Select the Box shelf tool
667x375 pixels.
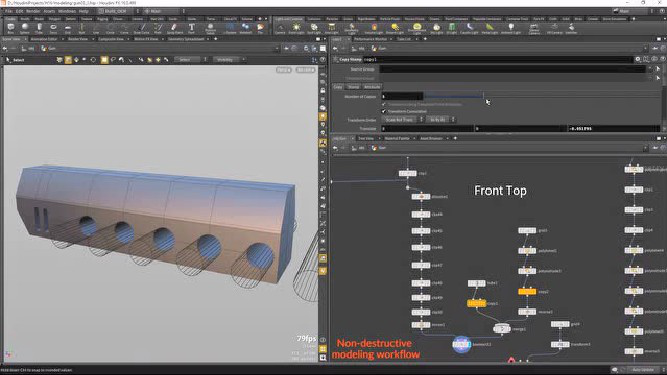tap(11, 28)
